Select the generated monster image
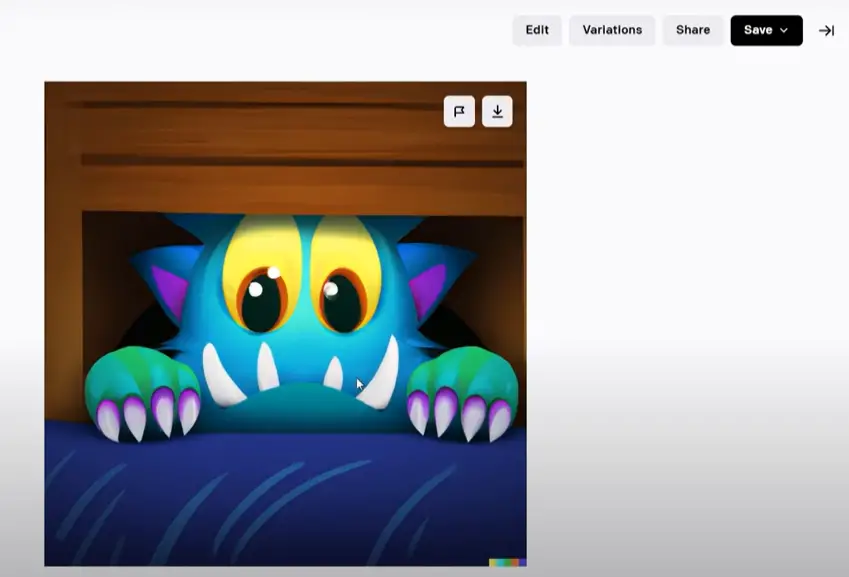The width and height of the screenshot is (849, 577). pyautogui.click(x=285, y=324)
